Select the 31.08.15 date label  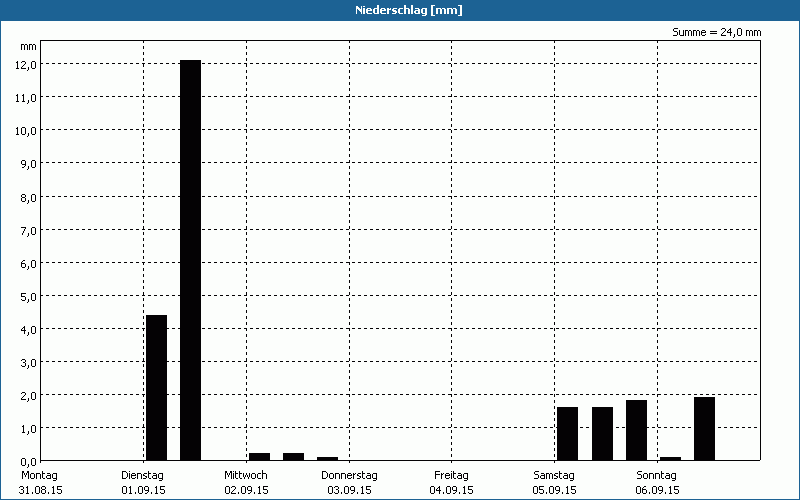tap(40, 490)
